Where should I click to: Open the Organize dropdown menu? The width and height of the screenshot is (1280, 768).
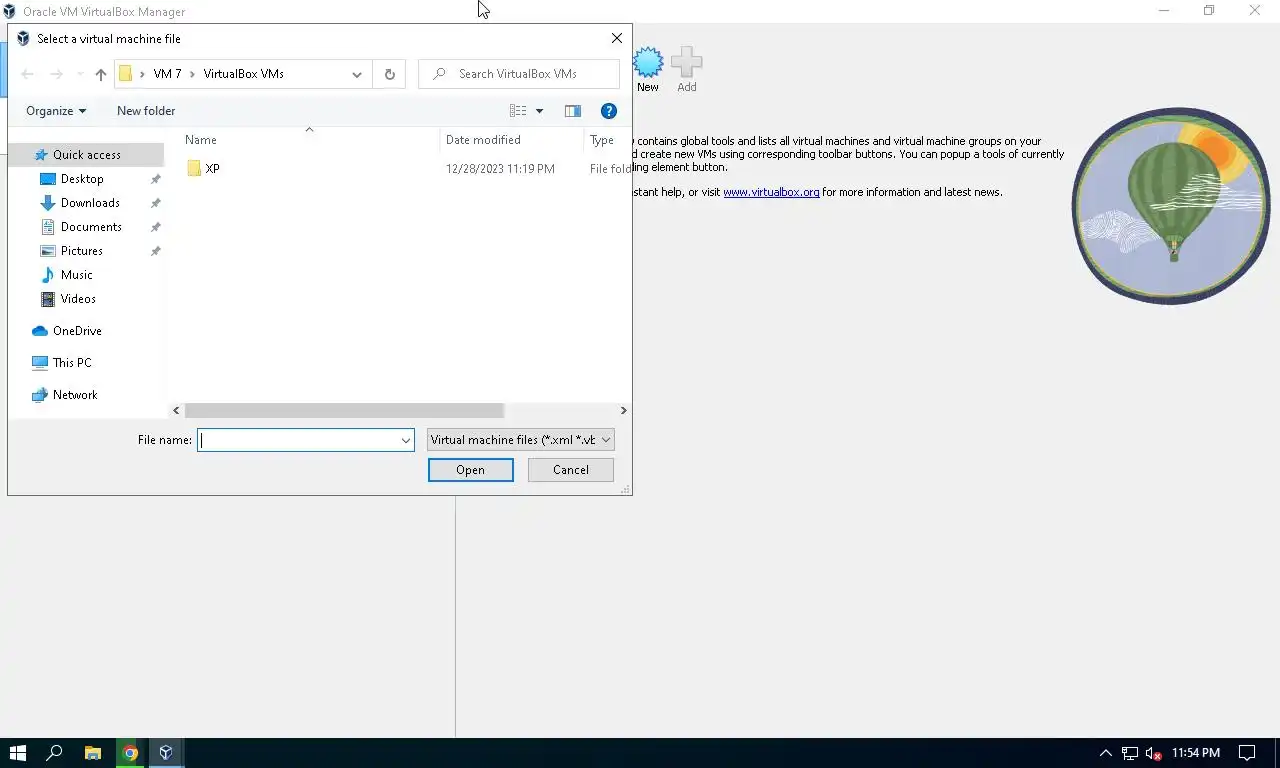(x=56, y=111)
